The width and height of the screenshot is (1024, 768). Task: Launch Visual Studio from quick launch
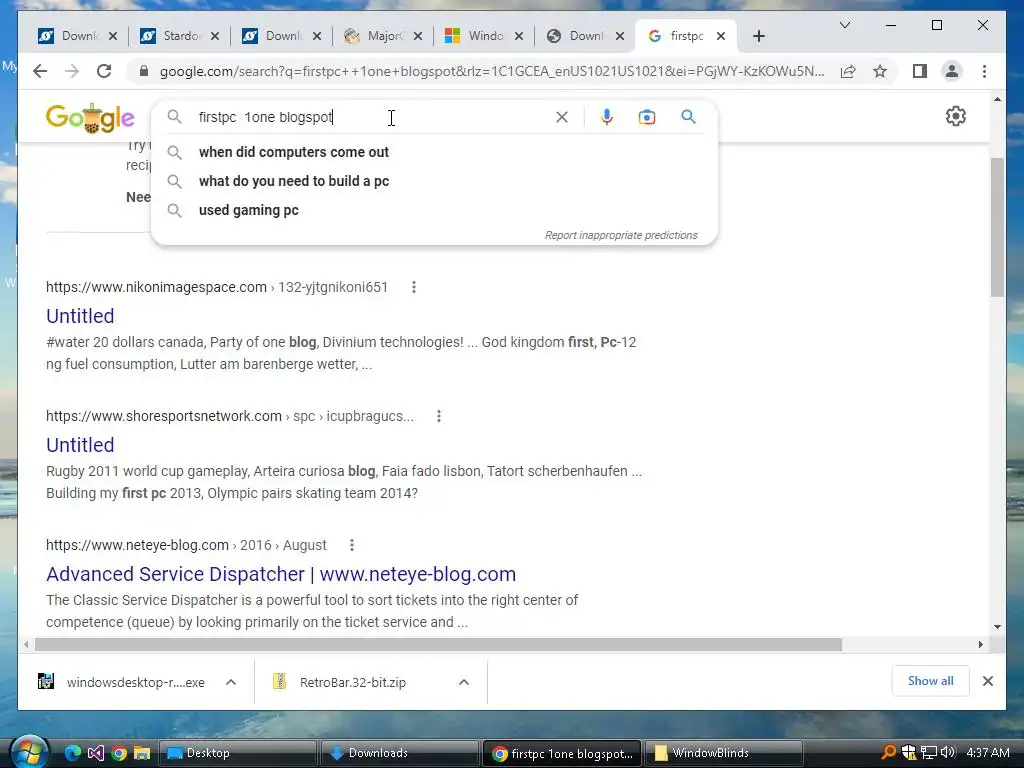point(95,753)
